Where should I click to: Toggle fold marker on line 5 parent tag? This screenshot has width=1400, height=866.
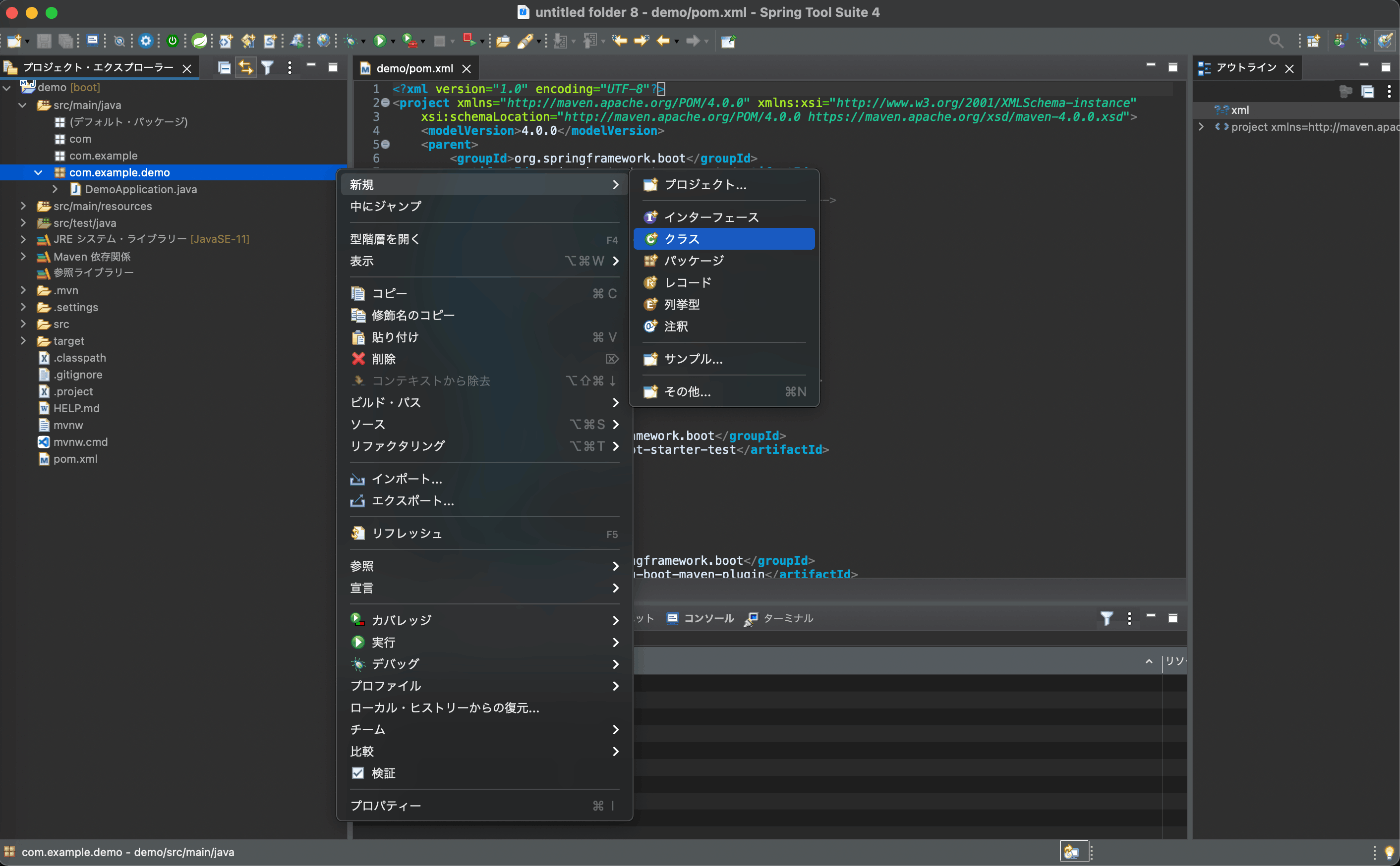coord(385,145)
